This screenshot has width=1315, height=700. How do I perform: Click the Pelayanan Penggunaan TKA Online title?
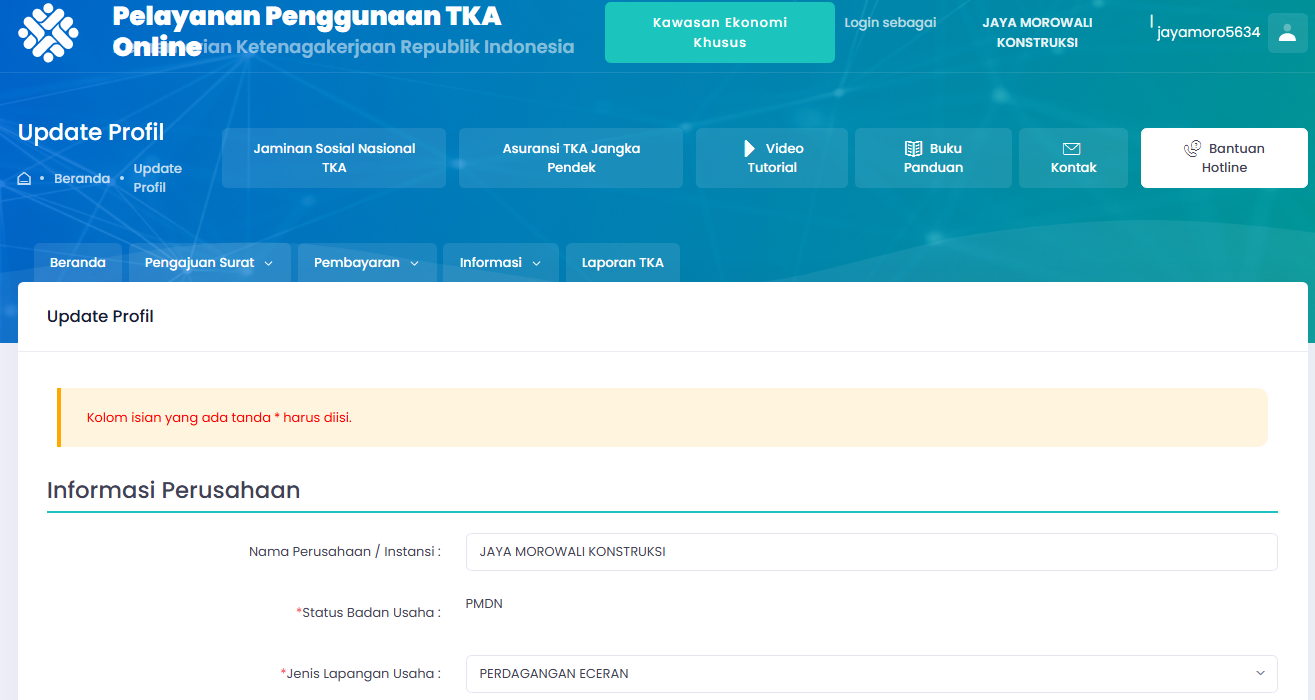pos(307,31)
